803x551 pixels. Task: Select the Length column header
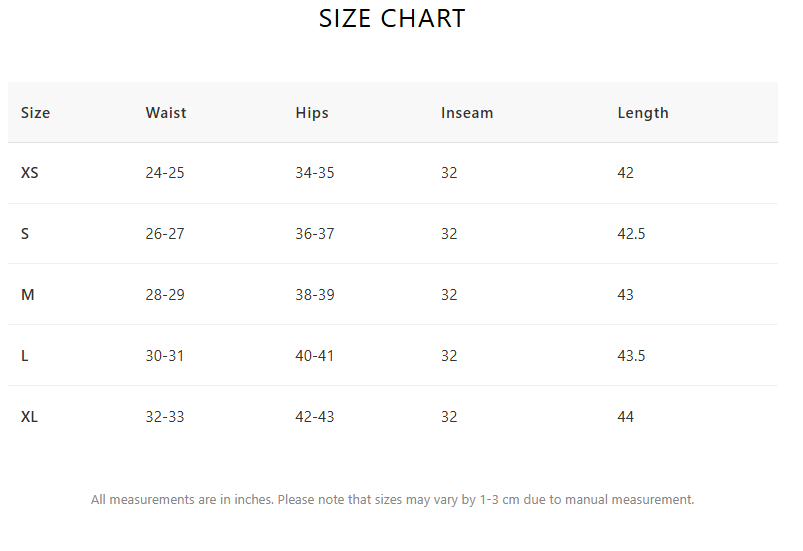643,113
